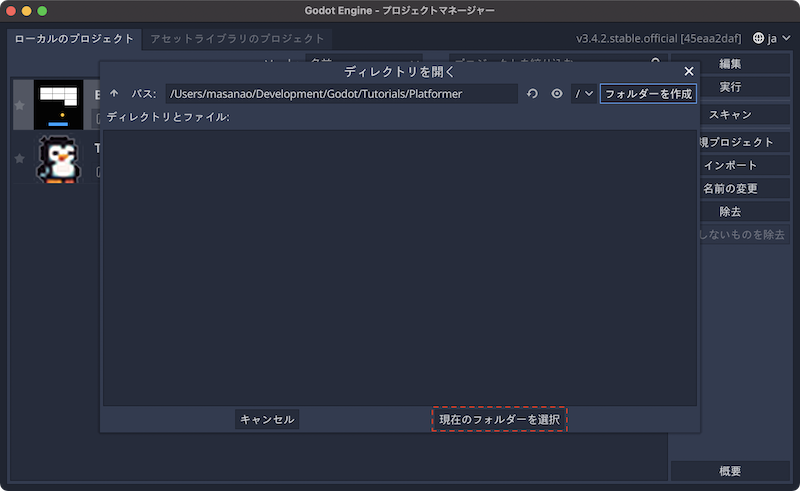Open the drive selector dropdown

pyautogui.click(x=584, y=94)
